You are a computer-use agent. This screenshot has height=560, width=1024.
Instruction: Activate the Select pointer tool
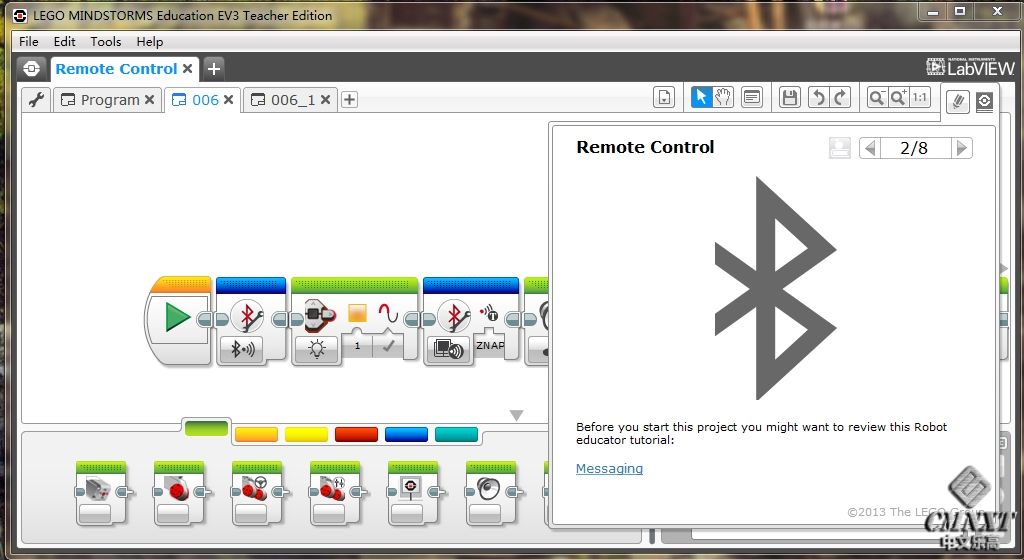[x=701, y=97]
